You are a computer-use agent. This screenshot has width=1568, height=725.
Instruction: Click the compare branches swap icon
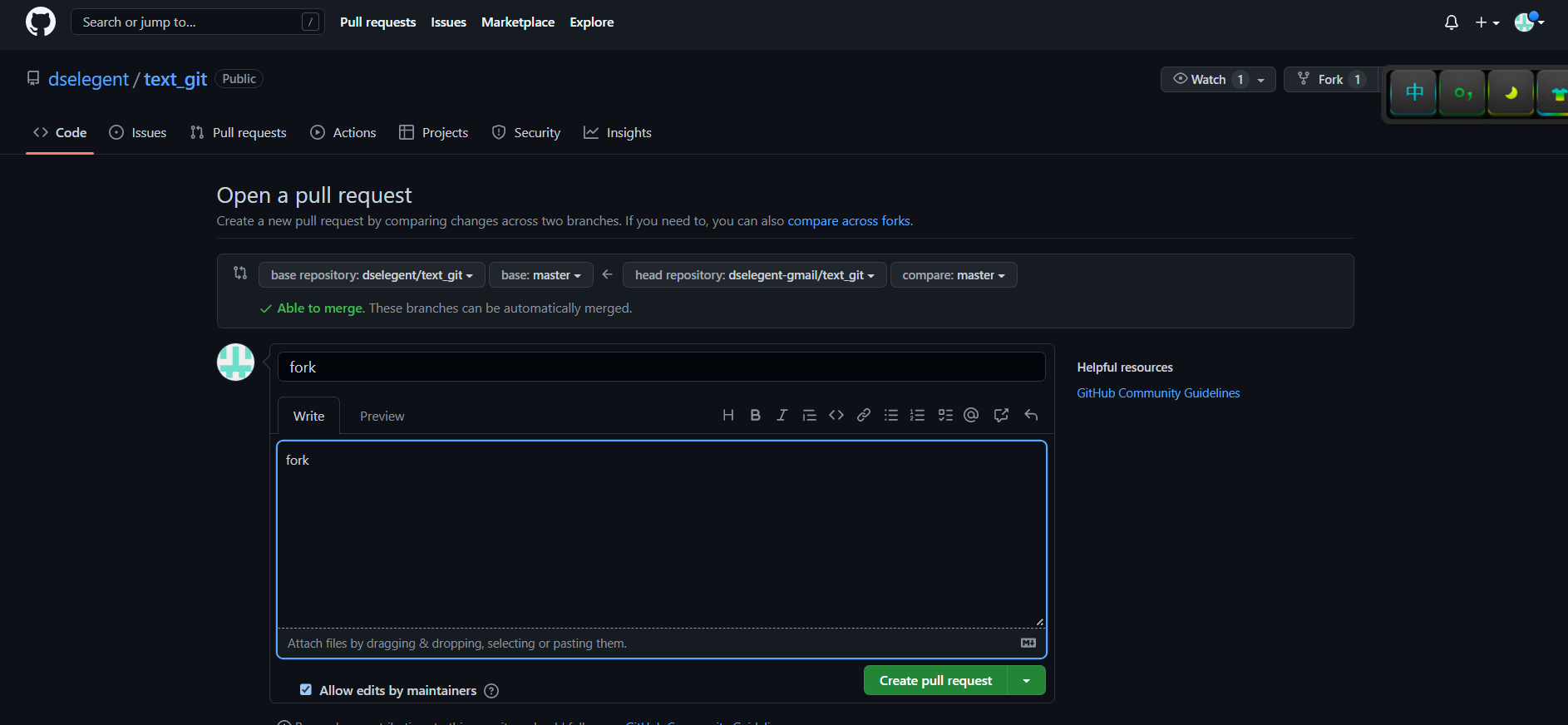(x=240, y=273)
